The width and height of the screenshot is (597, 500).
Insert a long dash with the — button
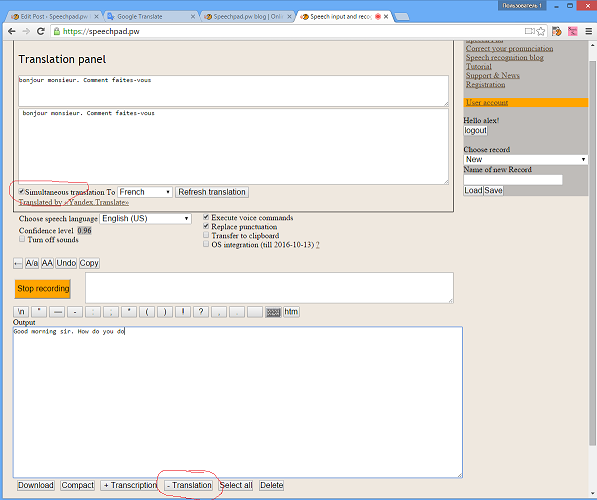coord(57,312)
